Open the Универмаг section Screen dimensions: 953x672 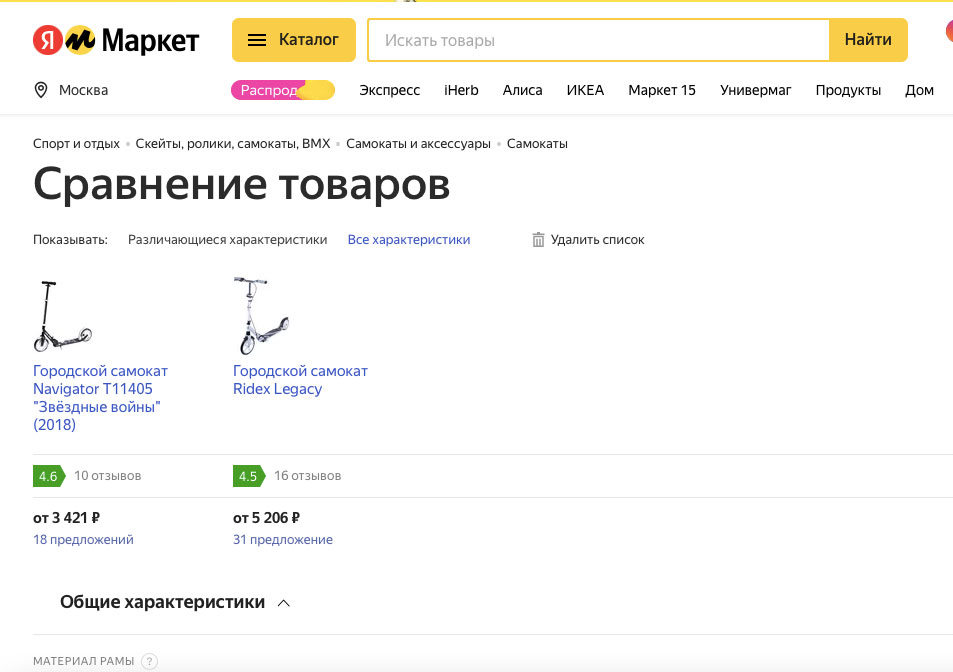[x=755, y=90]
